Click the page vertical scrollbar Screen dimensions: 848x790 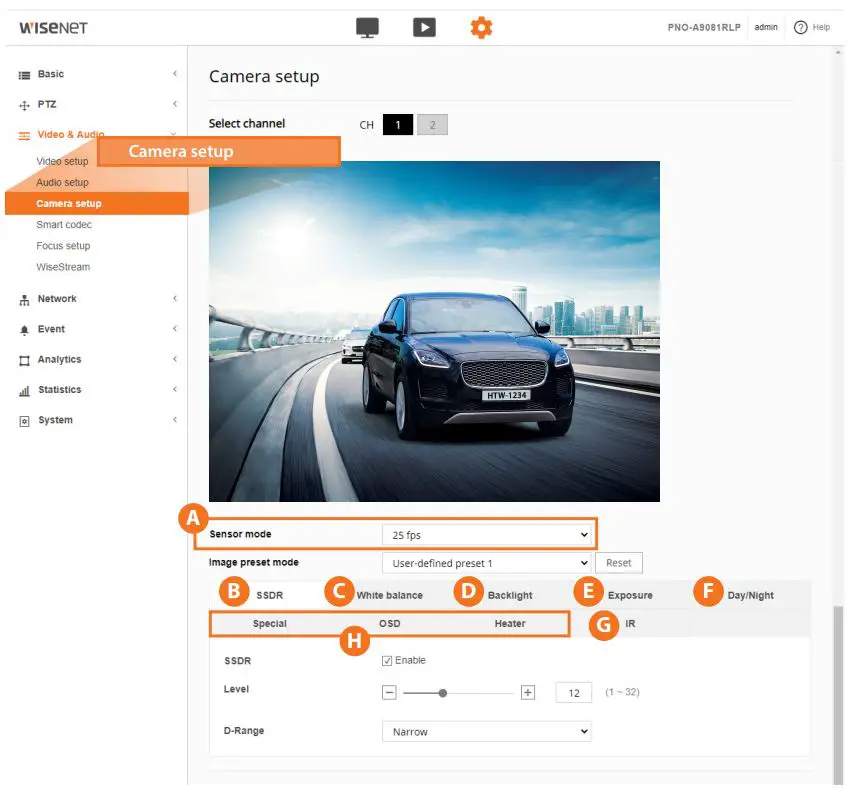point(838,695)
